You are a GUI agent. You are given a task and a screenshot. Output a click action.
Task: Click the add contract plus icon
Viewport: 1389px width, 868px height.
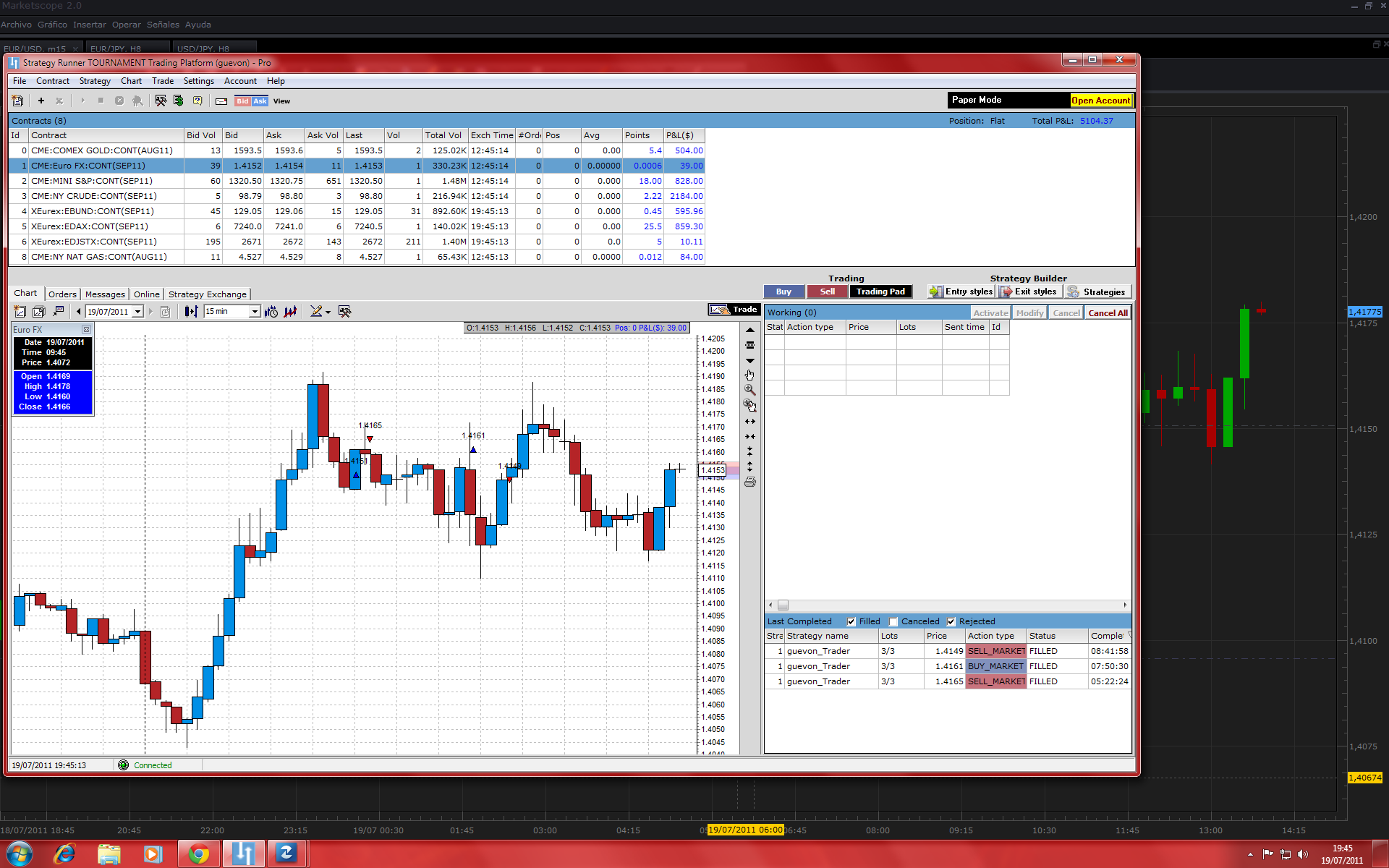[41, 101]
